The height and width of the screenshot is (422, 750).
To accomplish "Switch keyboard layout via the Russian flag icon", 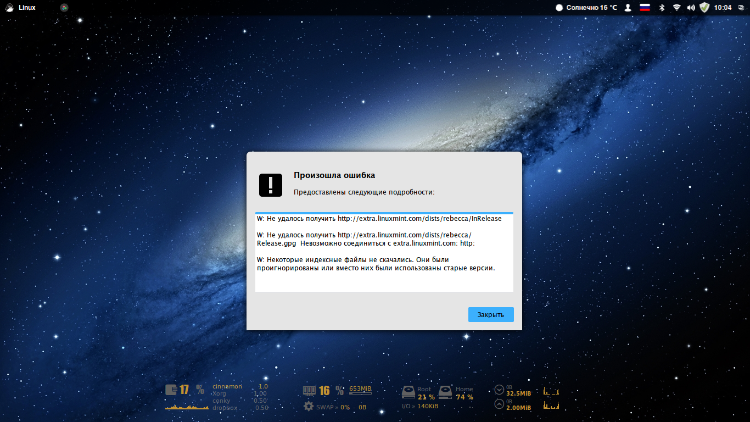I will (x=643, y=7).
